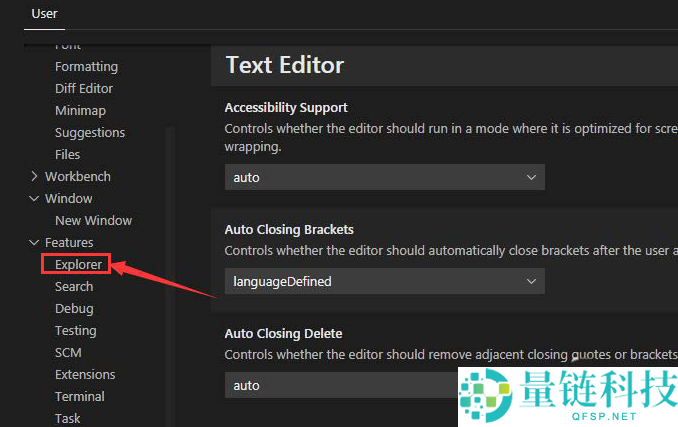Open the User settings tab
Viewport: 678px width, 427px height.
tap(45, 14)
